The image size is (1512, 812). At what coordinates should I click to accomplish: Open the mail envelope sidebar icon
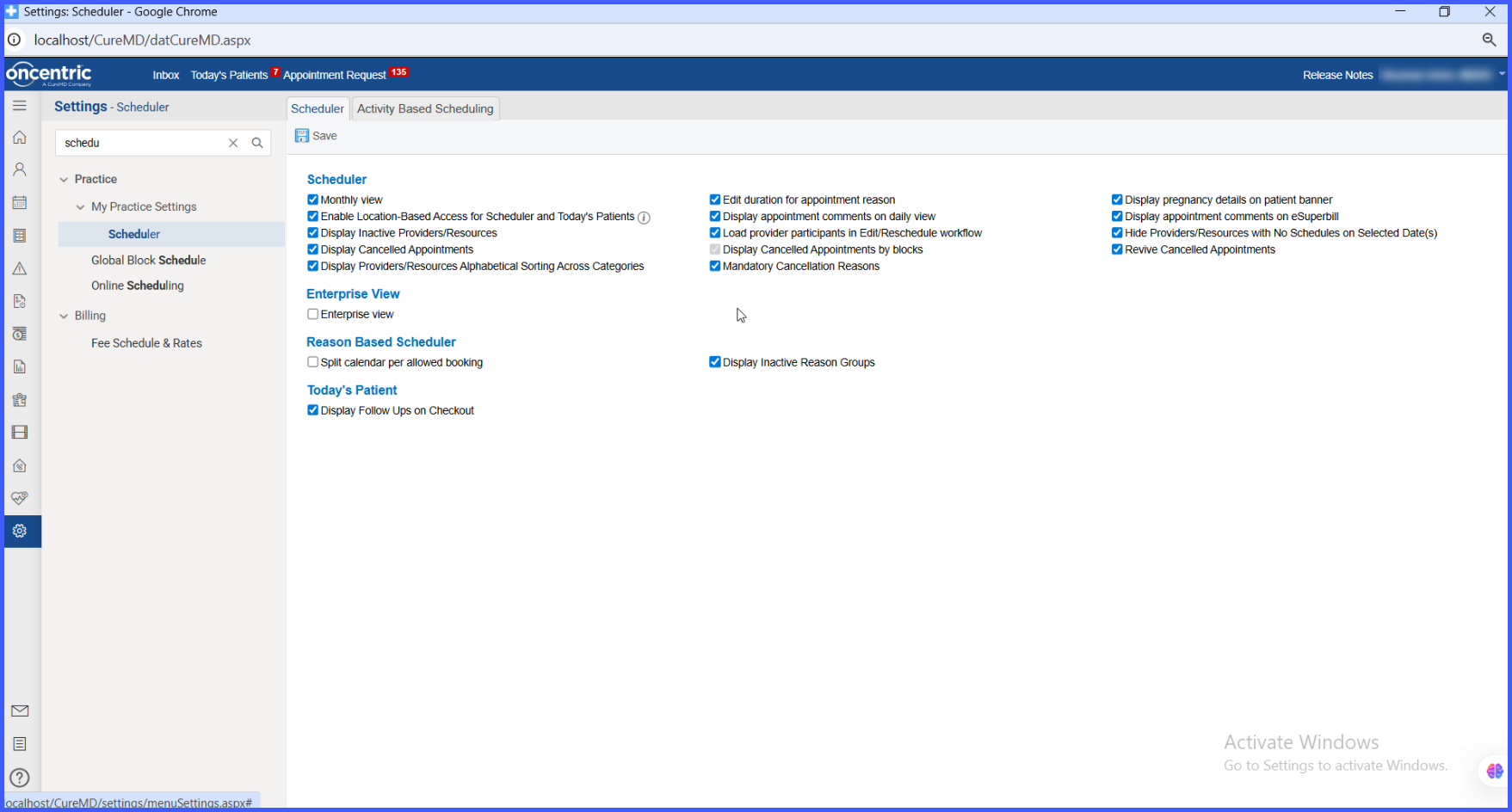pos(20,710)
